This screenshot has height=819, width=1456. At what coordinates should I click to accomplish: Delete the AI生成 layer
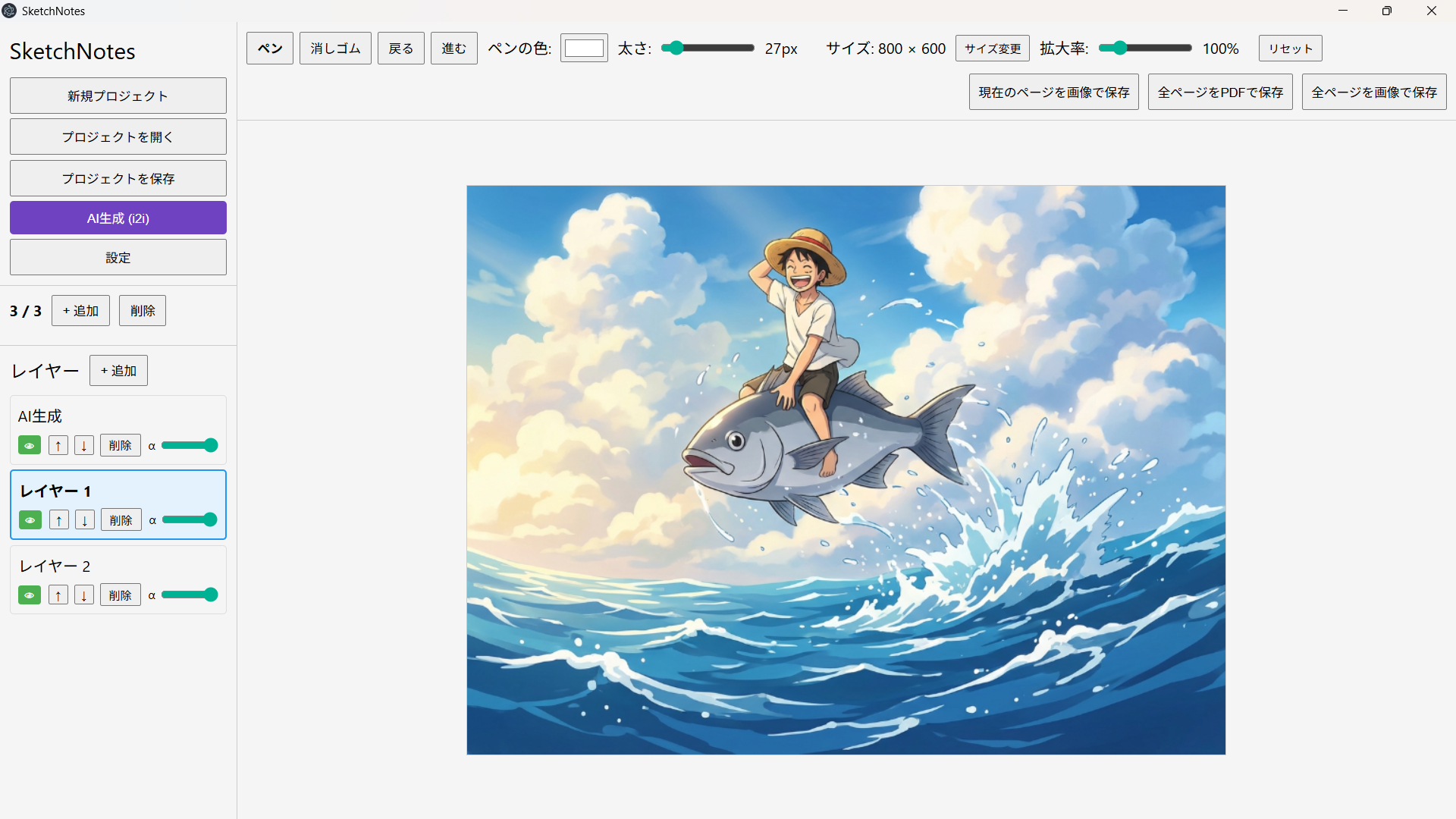[x=121, y=445]
